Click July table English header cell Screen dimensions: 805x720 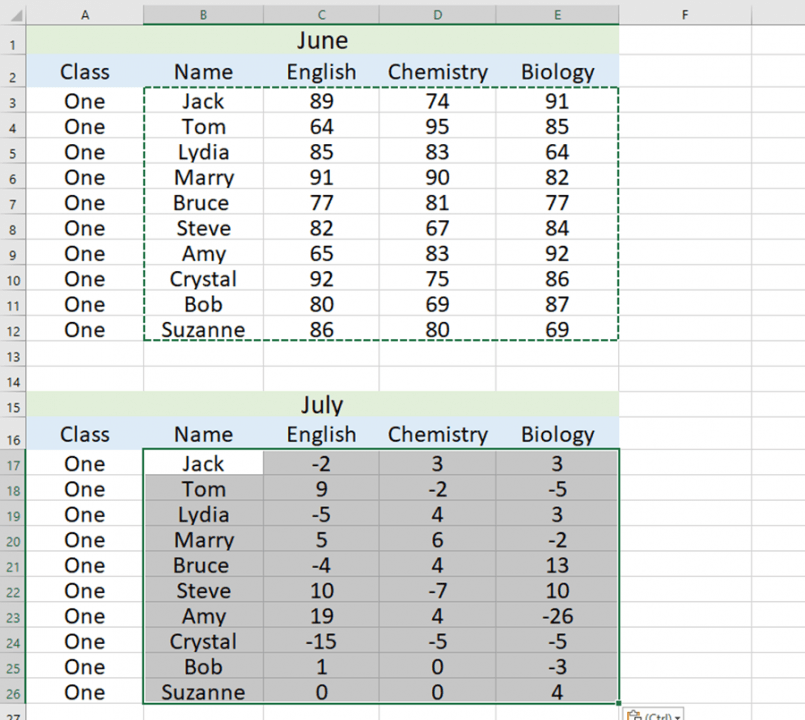point(321,434)
